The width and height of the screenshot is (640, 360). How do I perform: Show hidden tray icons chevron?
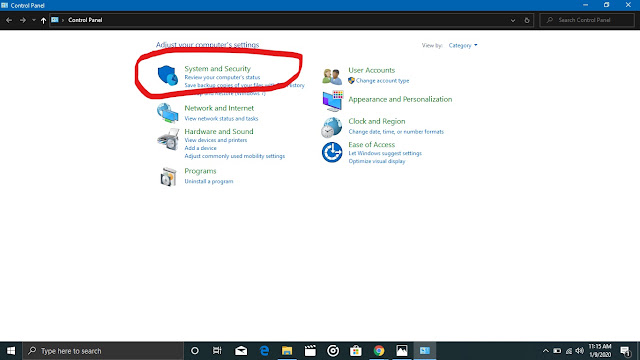pyautogui.click(x=546, y=351)
